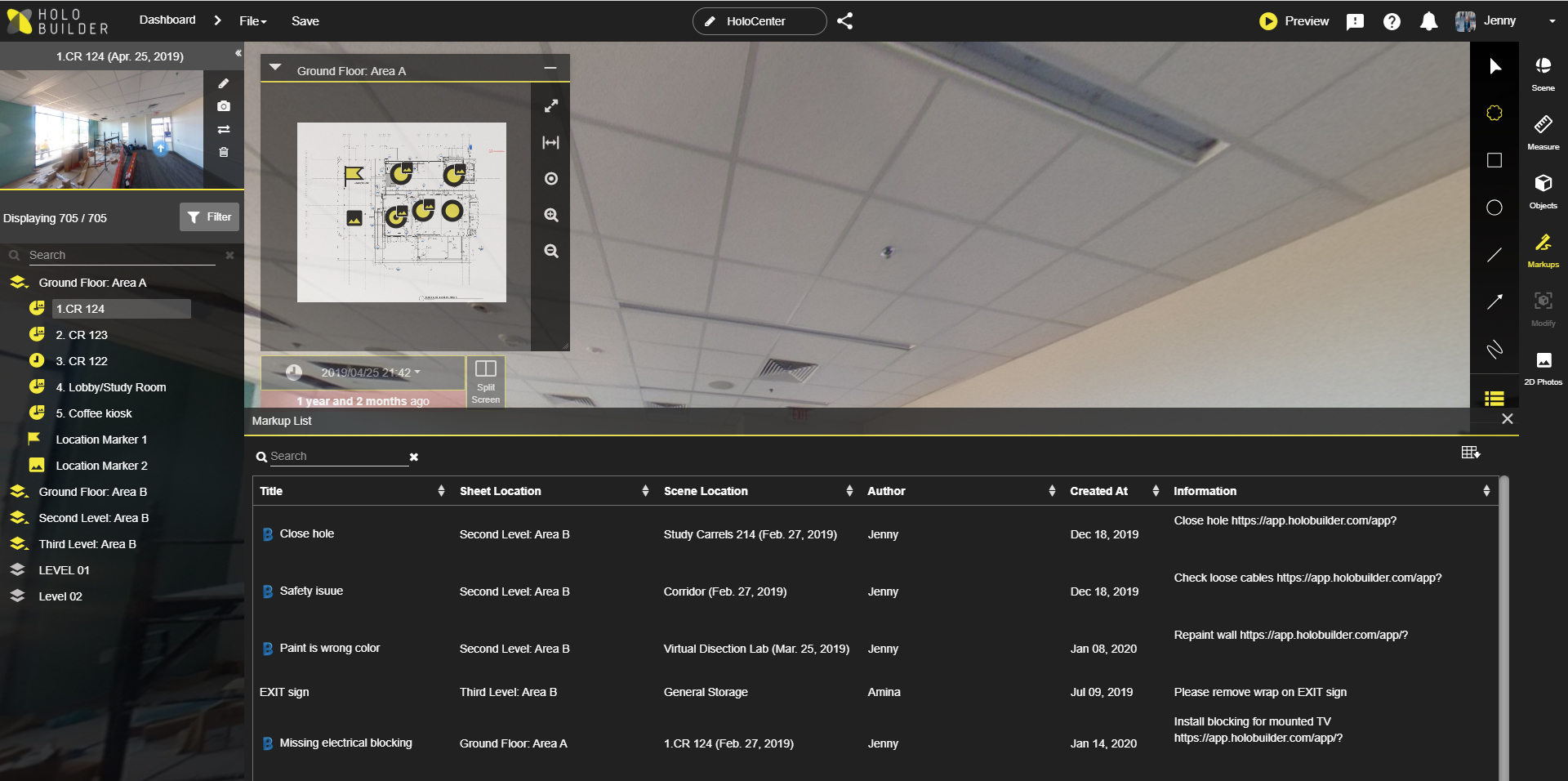Zoom in on the floor plan sheet
This screenshot has height=781, width=1568.
551,215
